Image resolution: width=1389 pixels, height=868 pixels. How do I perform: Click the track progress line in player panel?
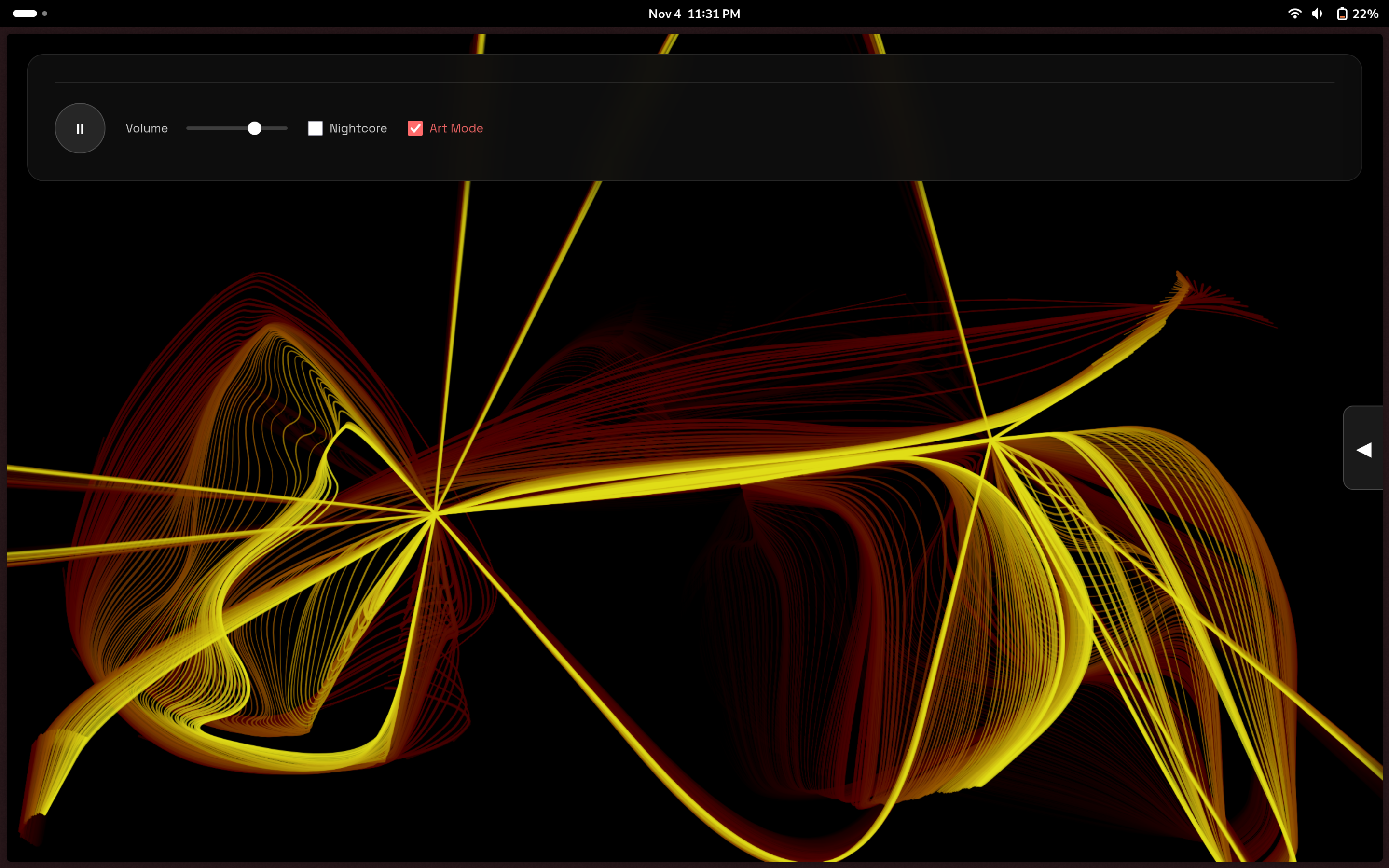[x=694, y=82]
